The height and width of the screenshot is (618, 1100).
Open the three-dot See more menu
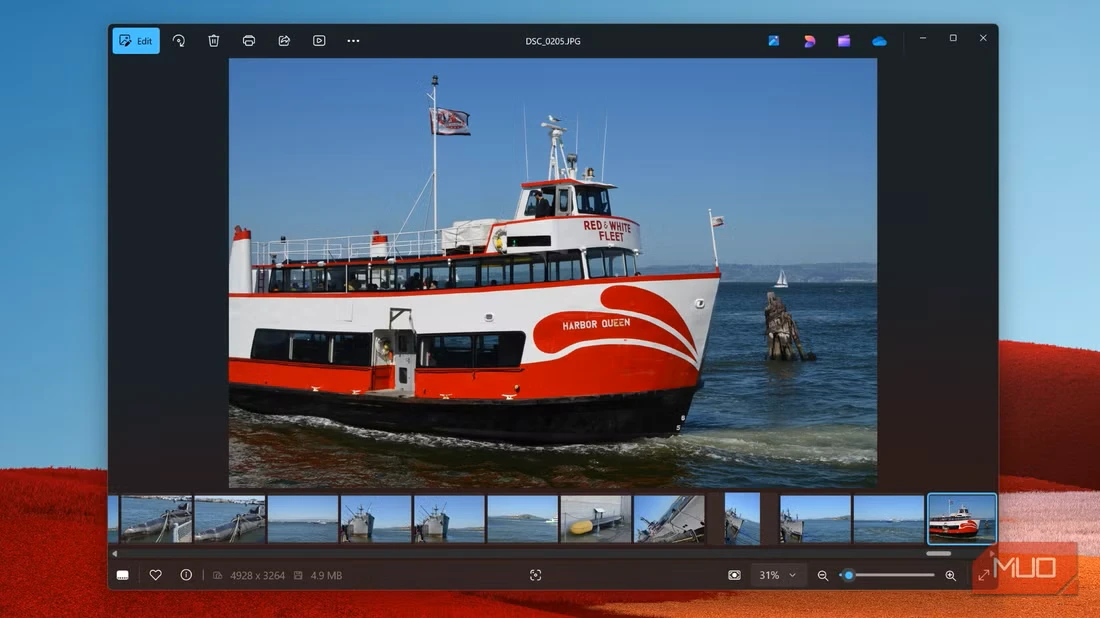click(x=353, y=41)
